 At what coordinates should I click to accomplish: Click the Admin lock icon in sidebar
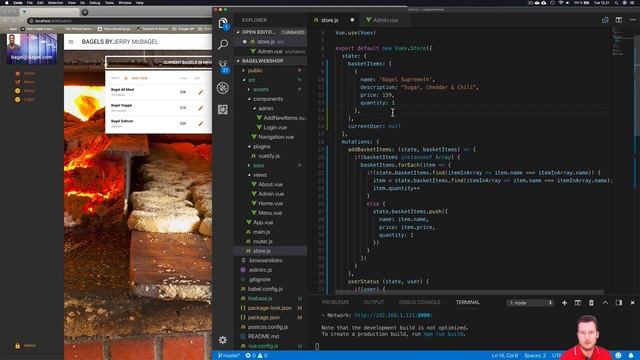(x=18, y=346)
